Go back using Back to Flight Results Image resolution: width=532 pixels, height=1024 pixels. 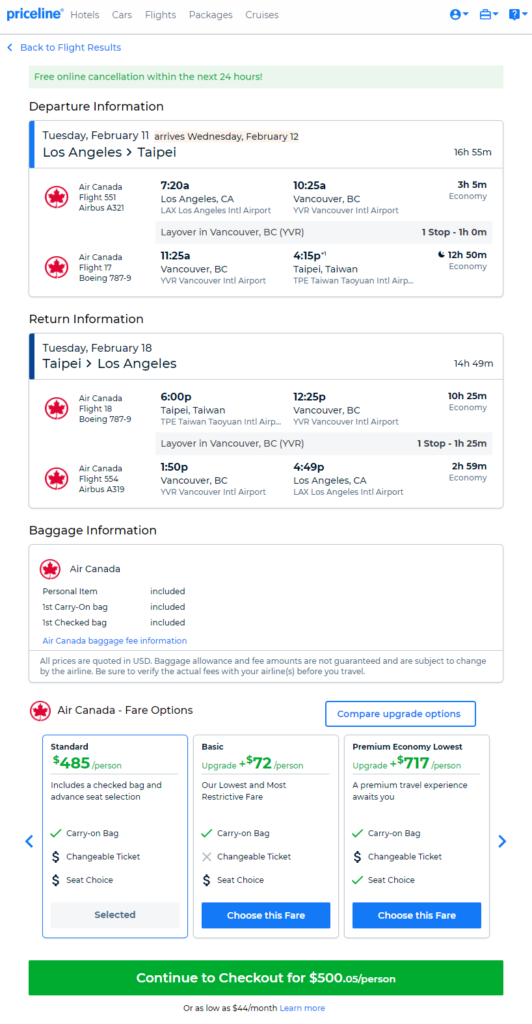pos(64,48)
